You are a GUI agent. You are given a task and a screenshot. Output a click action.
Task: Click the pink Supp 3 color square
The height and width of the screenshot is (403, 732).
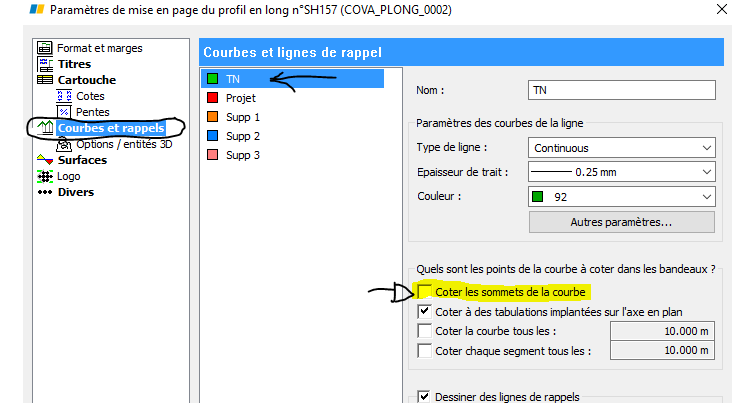pyautogui.click(x=212, y=155)
